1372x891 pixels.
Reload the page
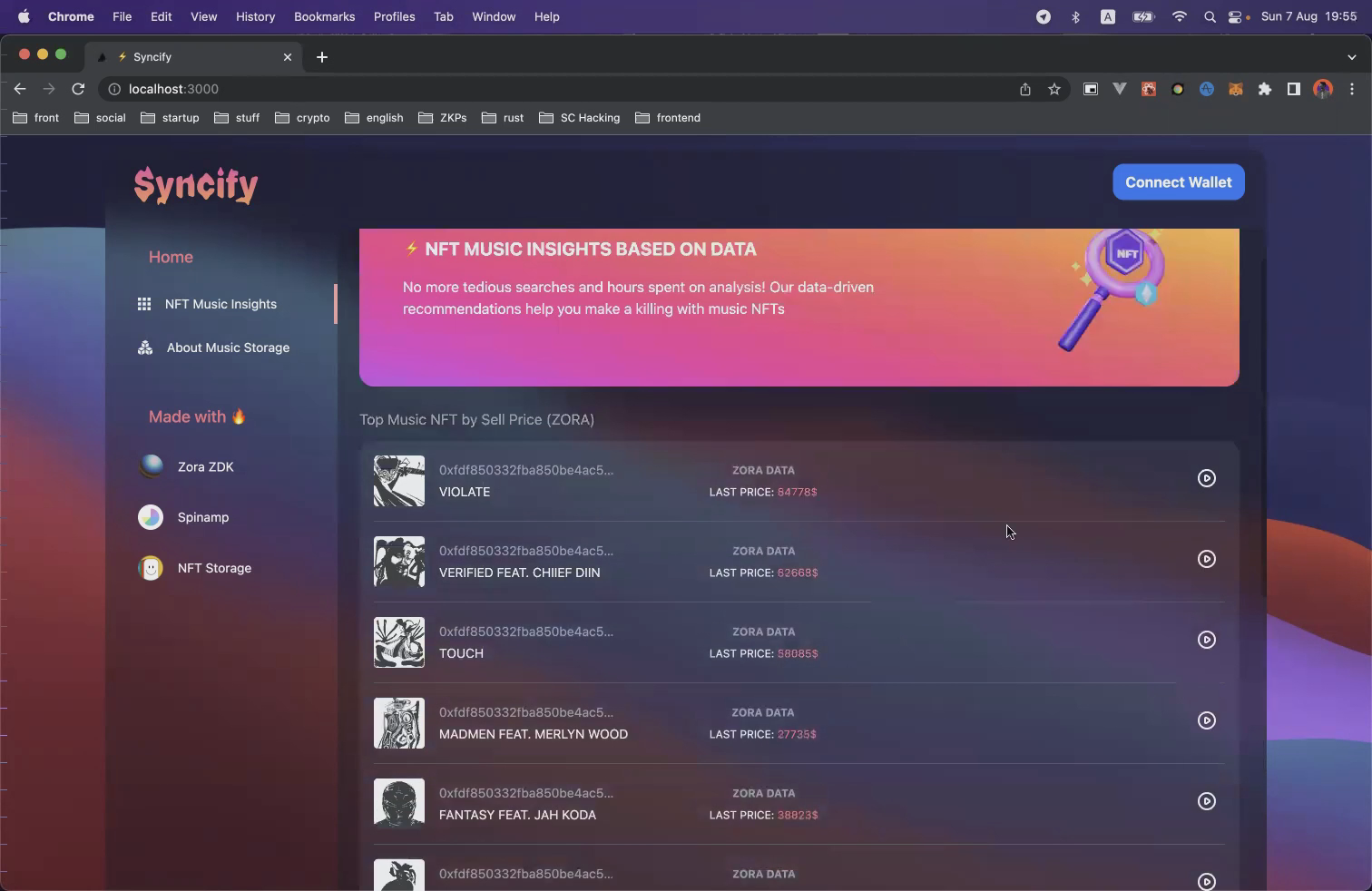pos(78,89)
